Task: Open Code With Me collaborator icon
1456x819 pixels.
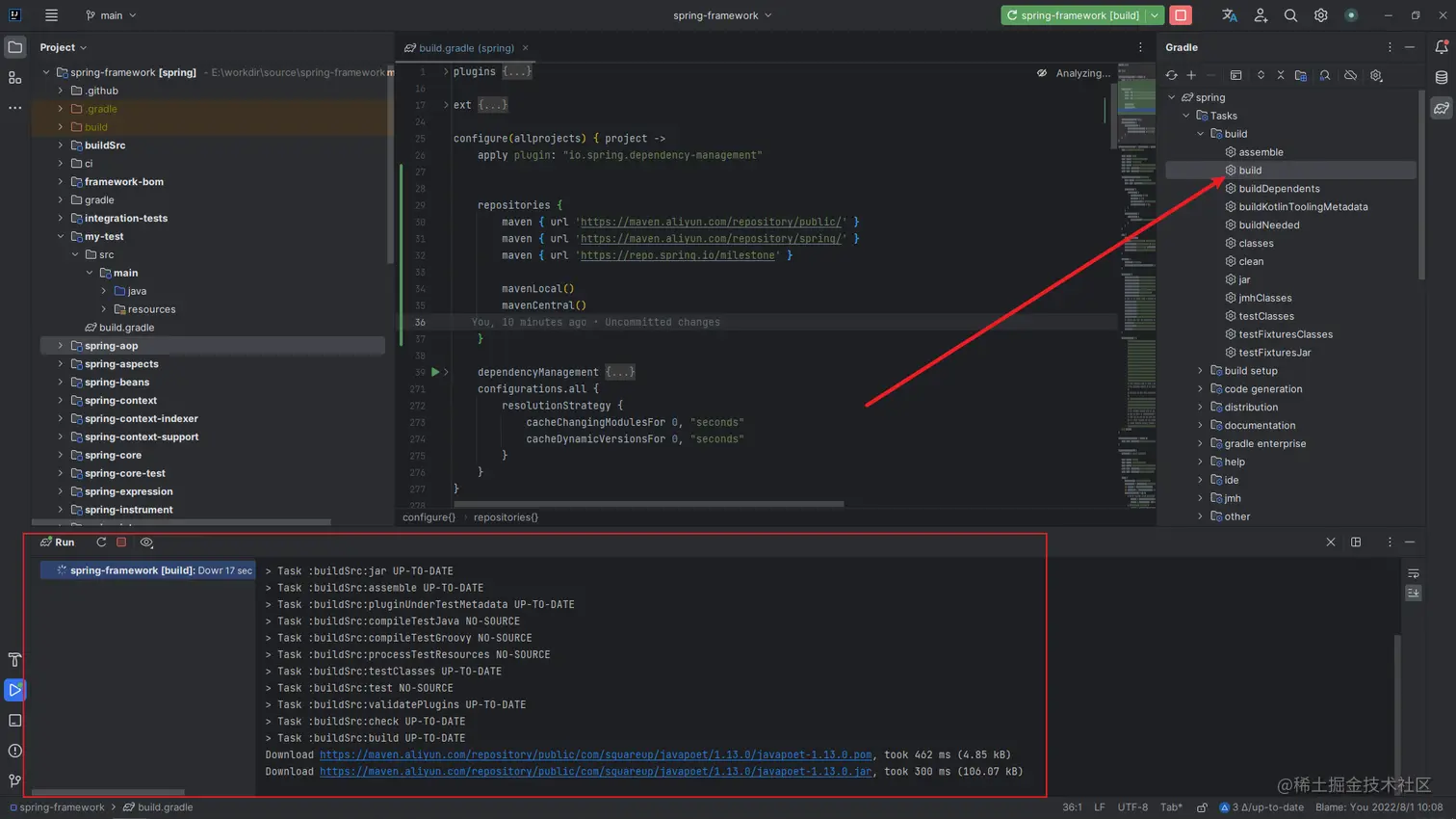Action: click(1261, 14)
